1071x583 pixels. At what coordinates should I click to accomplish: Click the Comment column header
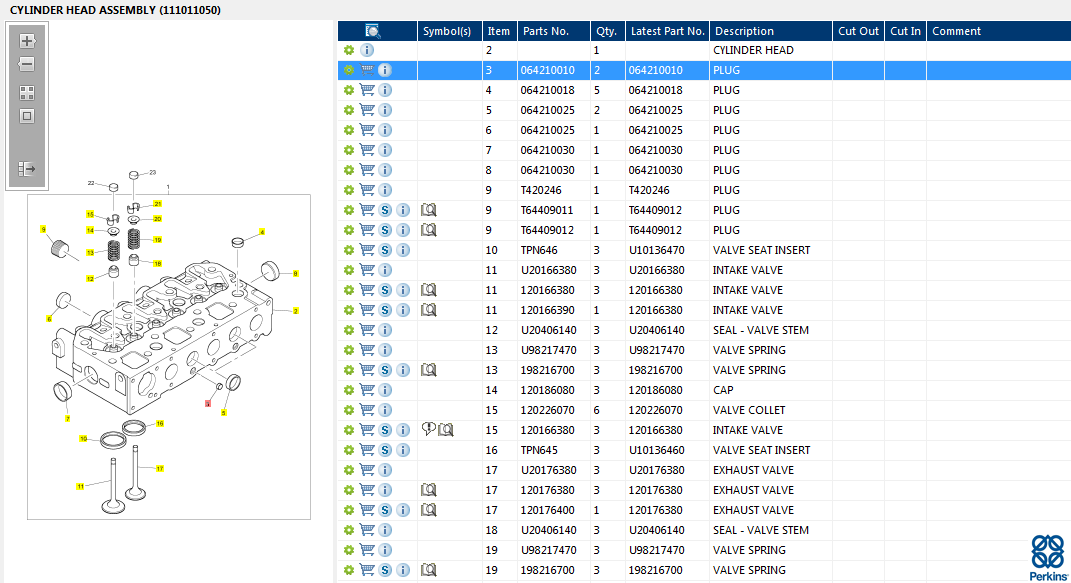999,31
